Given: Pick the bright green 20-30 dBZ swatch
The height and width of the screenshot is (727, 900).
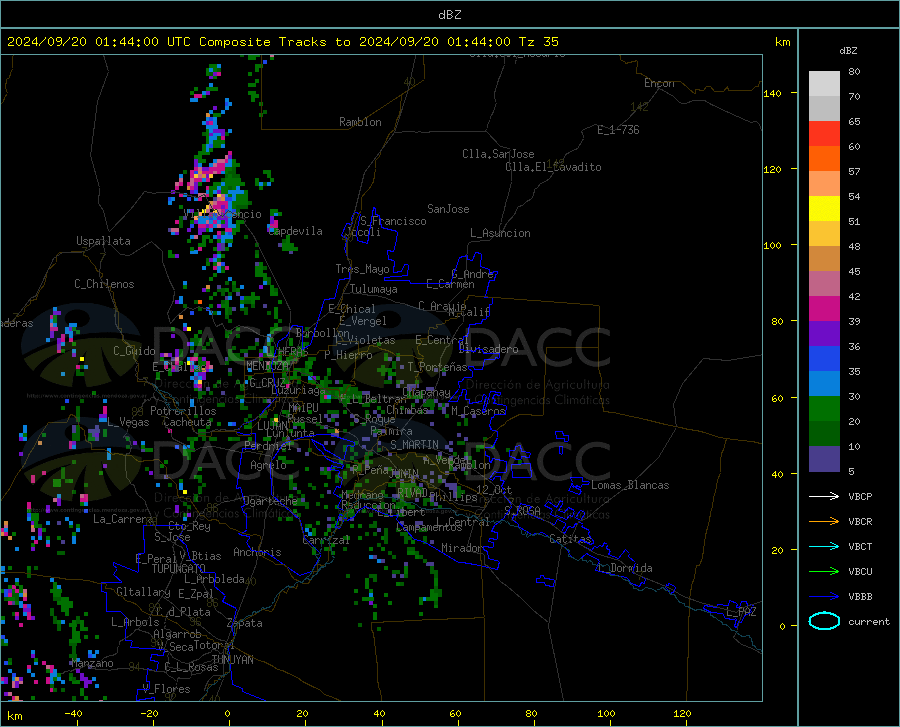Looking at the screenshot, I should pos(824,409).
